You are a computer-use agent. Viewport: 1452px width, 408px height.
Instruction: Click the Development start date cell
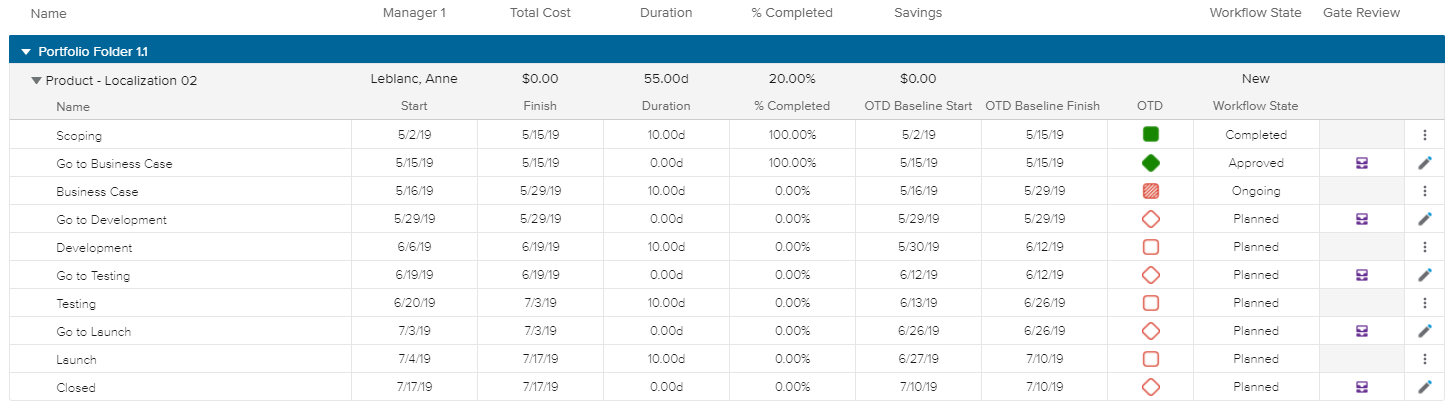point(414,247)
